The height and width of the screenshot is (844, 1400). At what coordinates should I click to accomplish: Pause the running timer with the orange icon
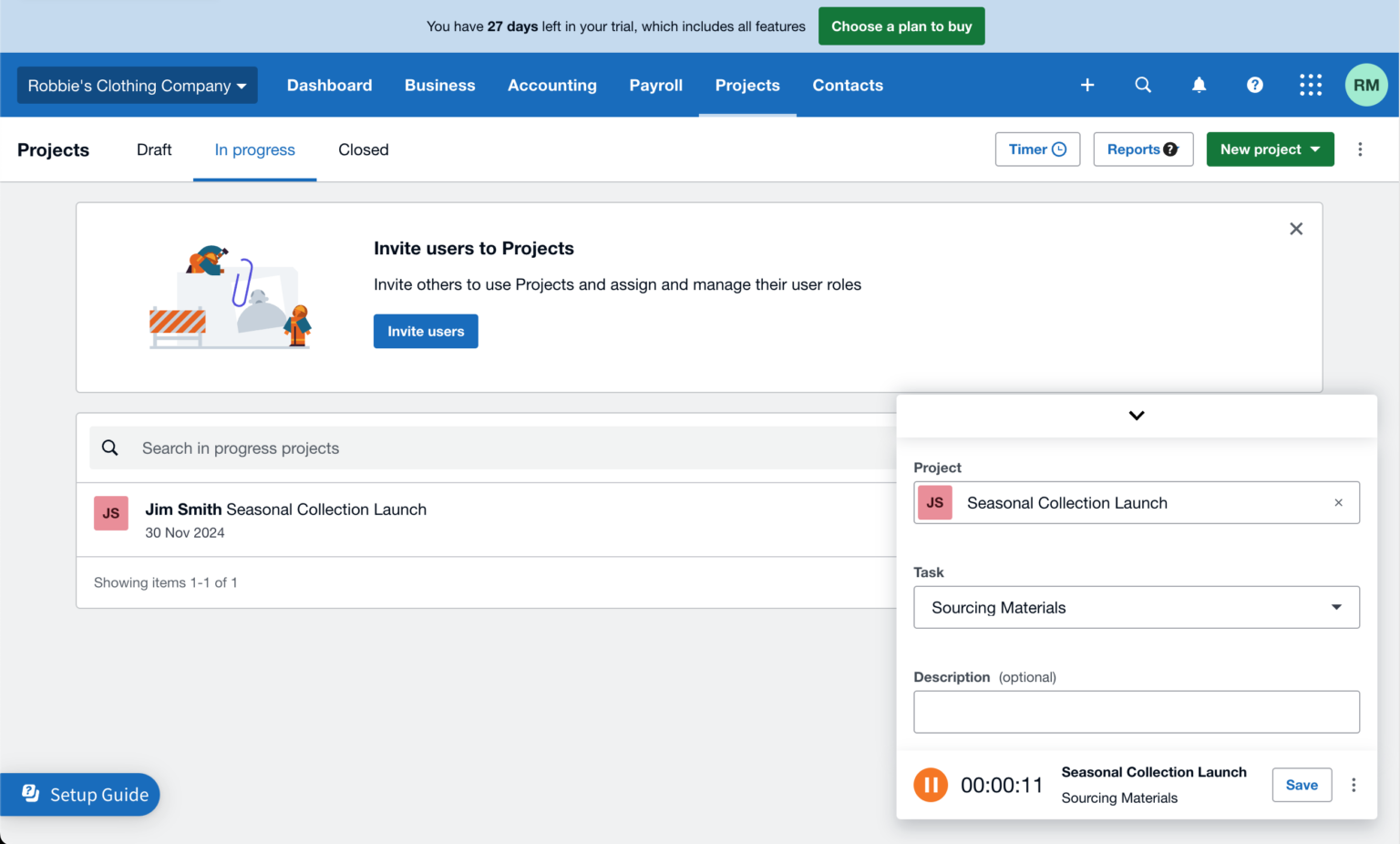point(931,785)
